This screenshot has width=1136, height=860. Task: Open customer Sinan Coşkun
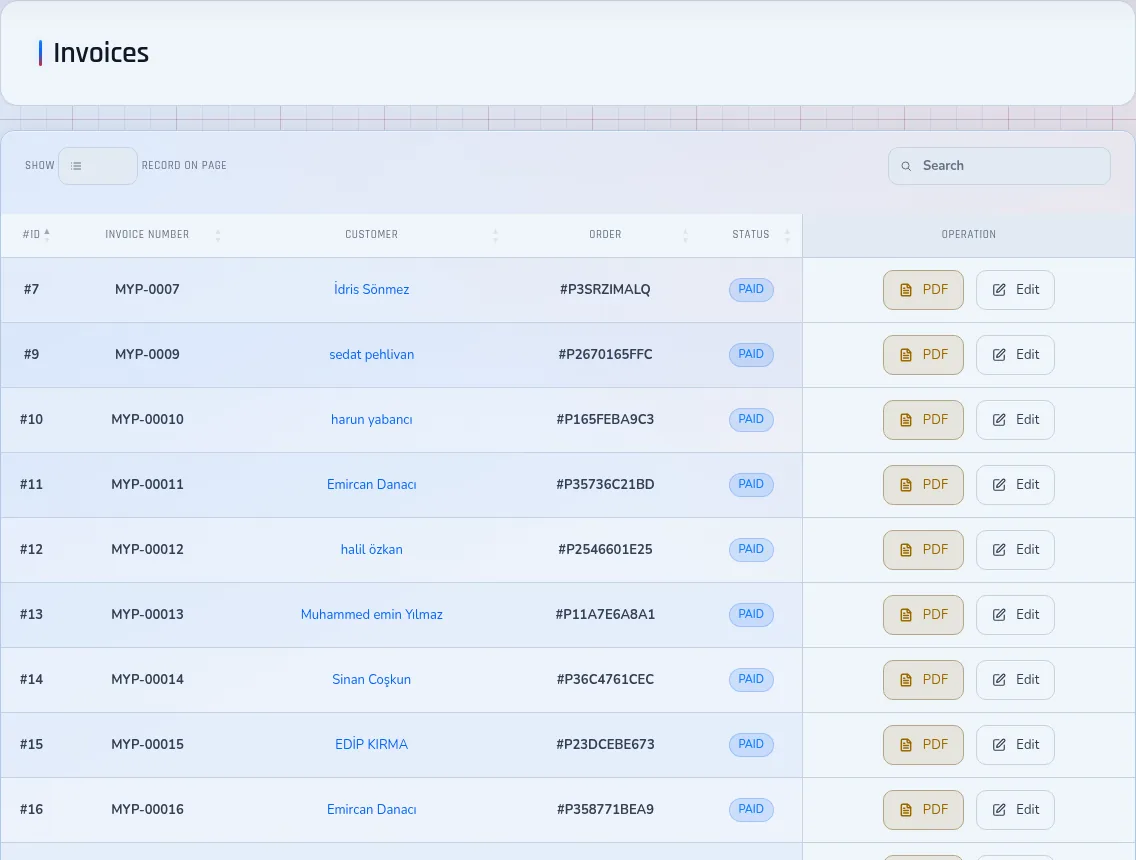click(x=372, y=679)
